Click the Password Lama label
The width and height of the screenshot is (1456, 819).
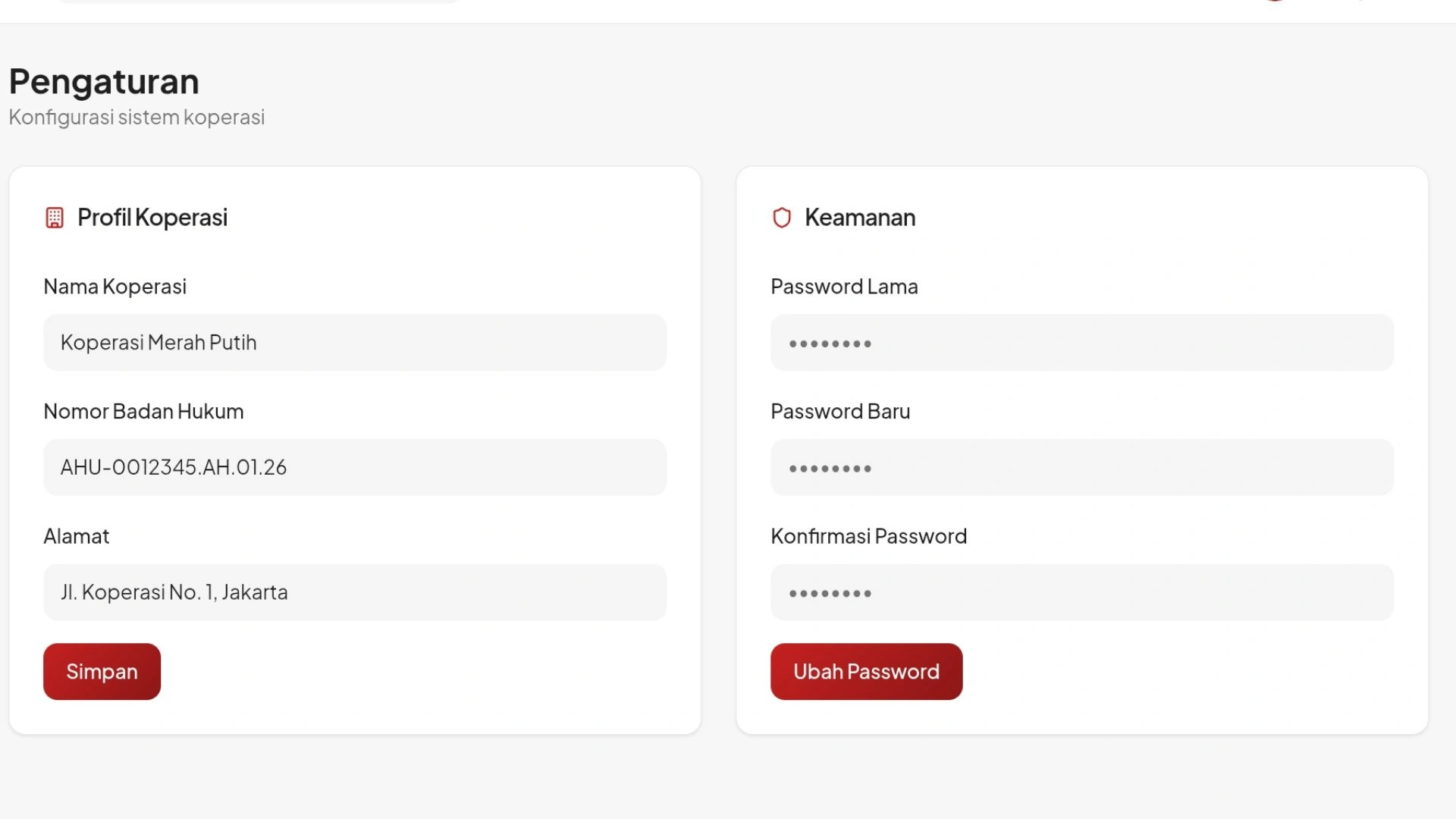pos(844,287)
